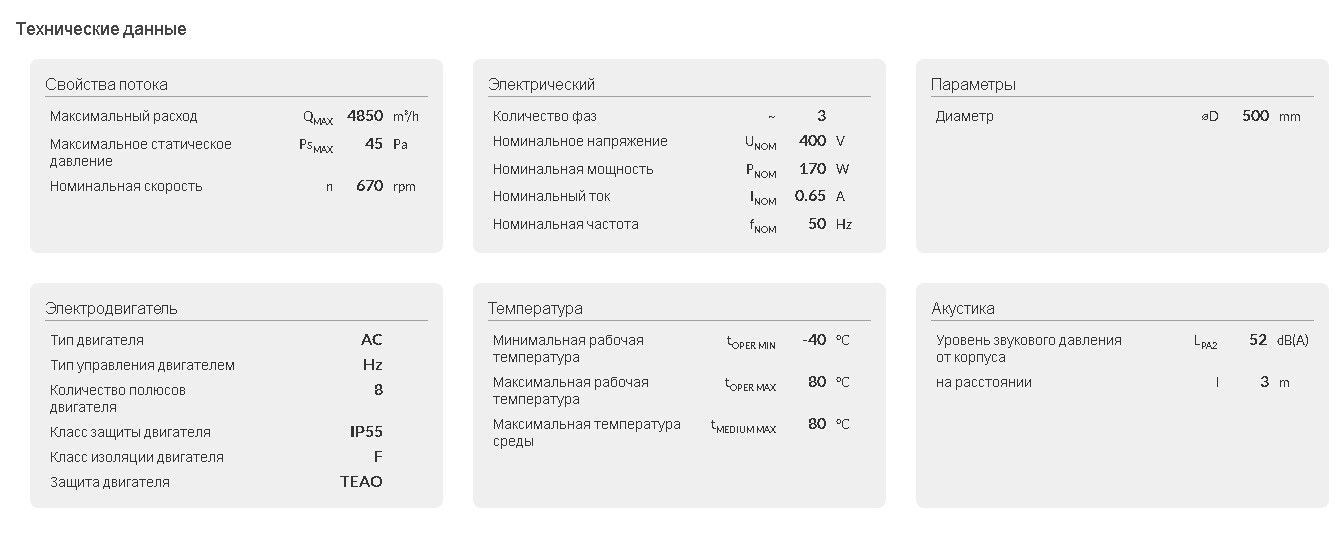Screen dimensions: 1344x535
Task: Click the Диаметр 500 value
Action: [x=1256, y=116]
